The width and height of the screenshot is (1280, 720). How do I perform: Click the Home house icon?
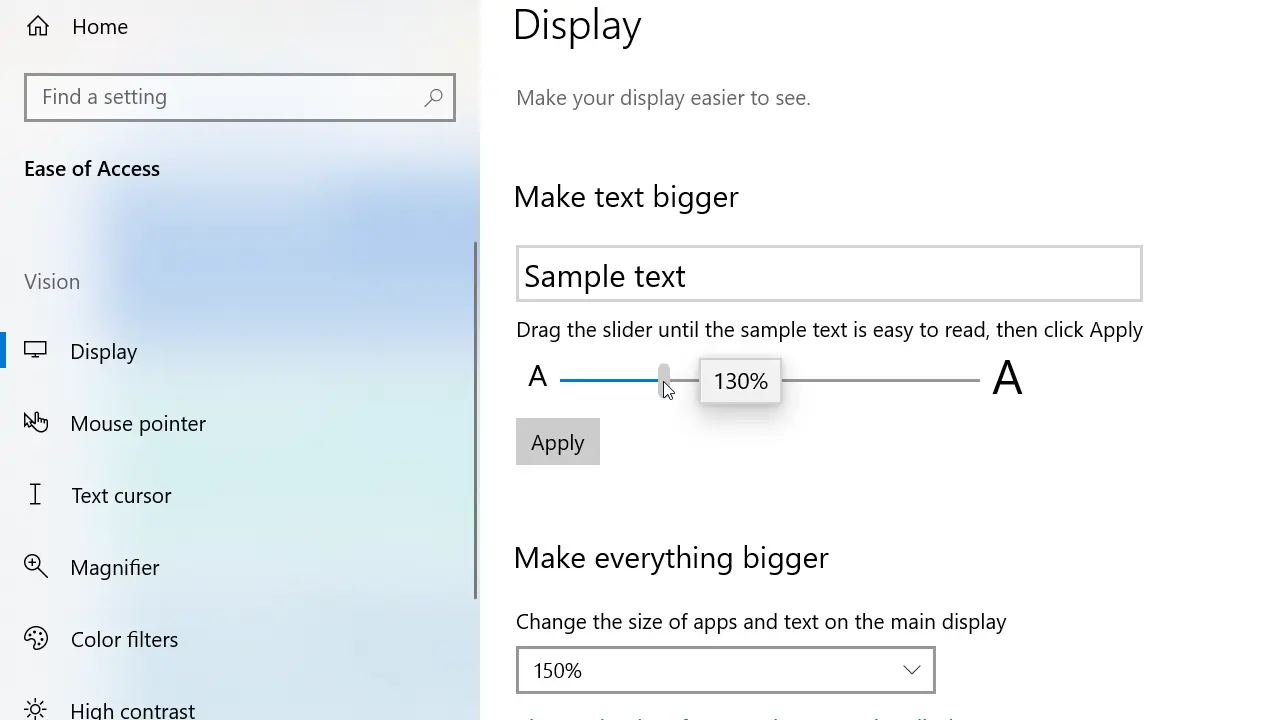click(38, 27)
